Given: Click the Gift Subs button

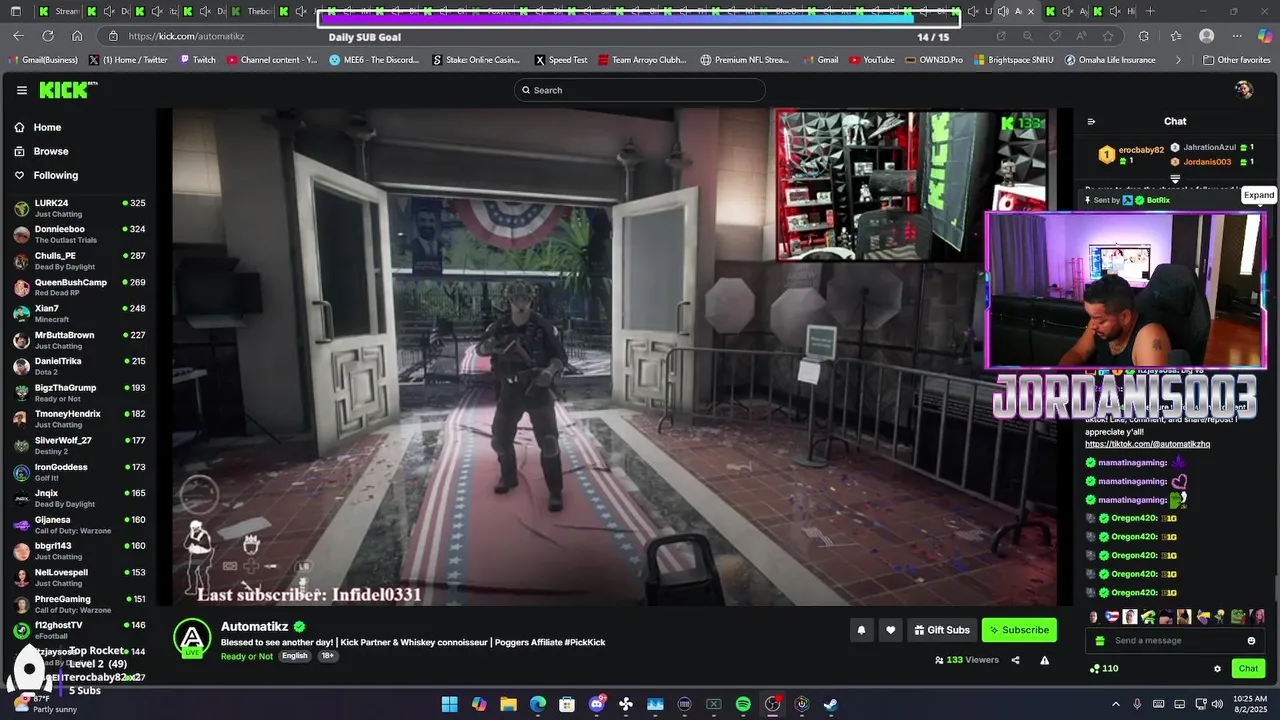Looking at the screenshot, I should click(x=941, y=630).
